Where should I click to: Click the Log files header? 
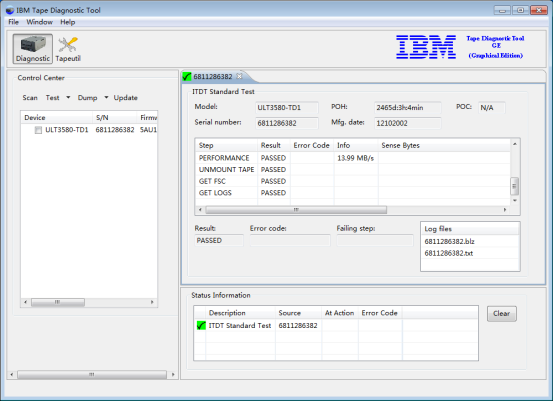[470, 229]
